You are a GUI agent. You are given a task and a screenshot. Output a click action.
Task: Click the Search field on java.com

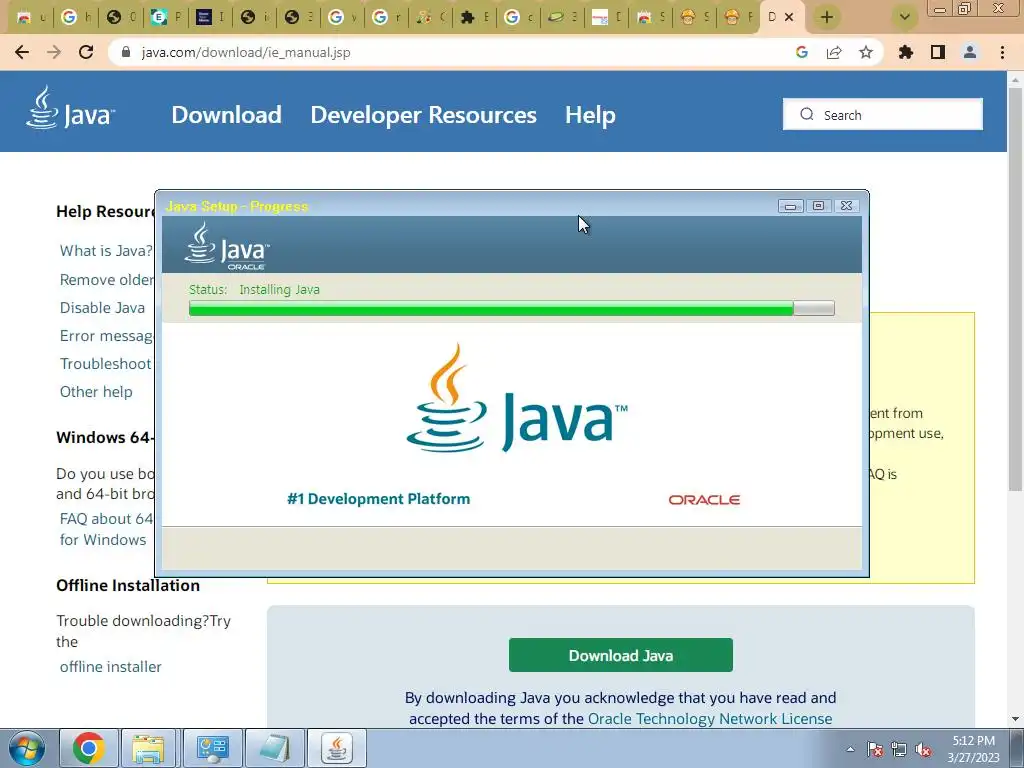tap(883, 114)
